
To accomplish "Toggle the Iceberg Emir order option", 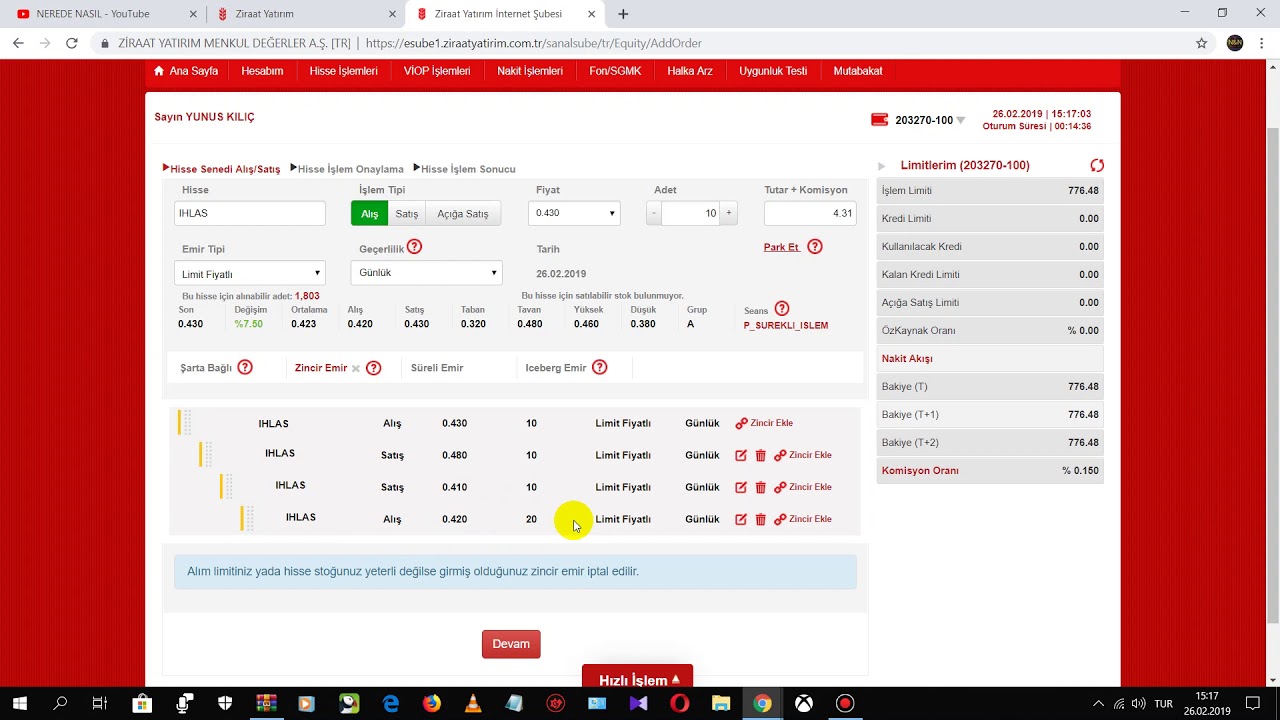I will 556,368.
